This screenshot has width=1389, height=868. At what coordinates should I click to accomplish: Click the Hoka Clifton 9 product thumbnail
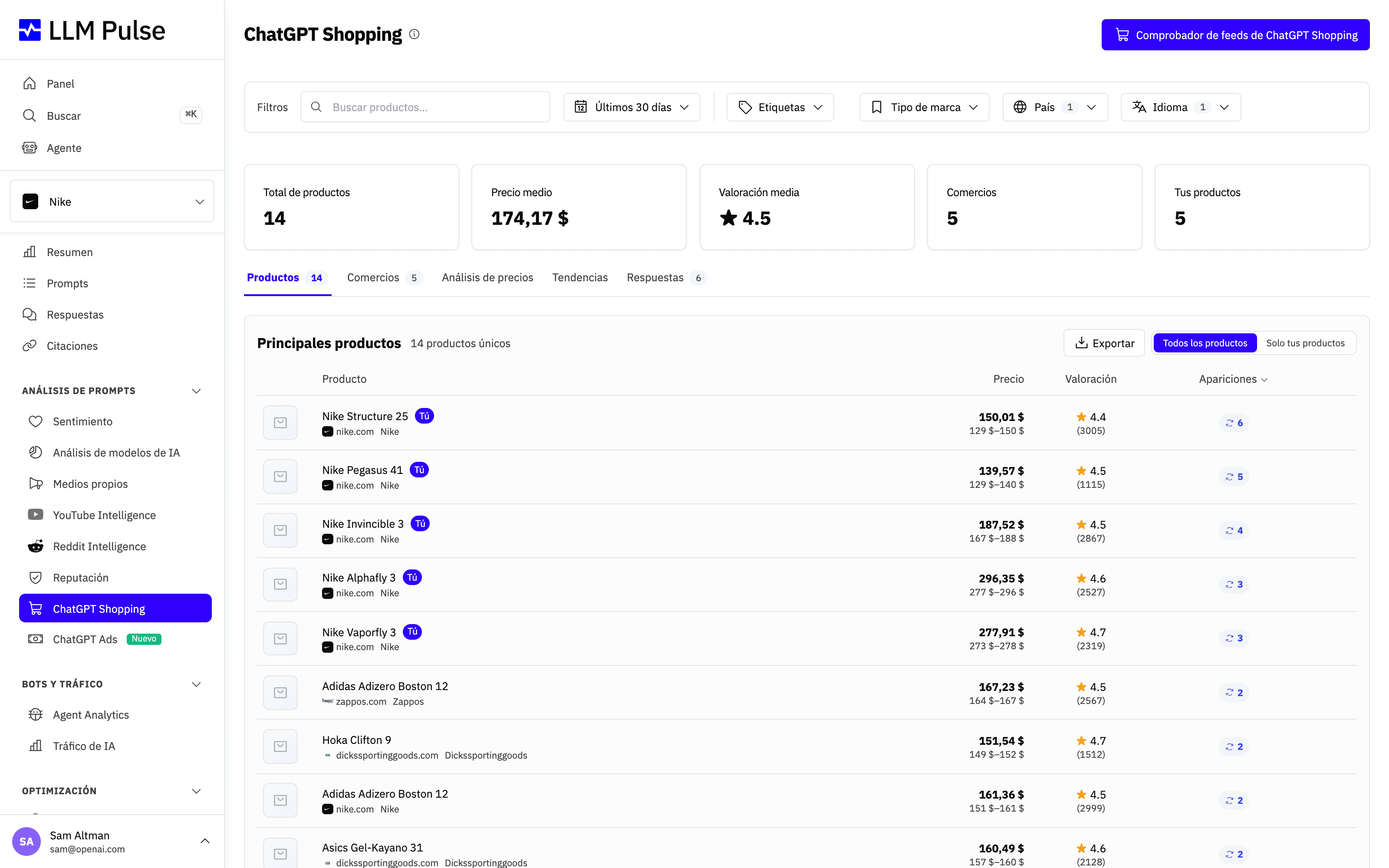click(x=280, y=746)
